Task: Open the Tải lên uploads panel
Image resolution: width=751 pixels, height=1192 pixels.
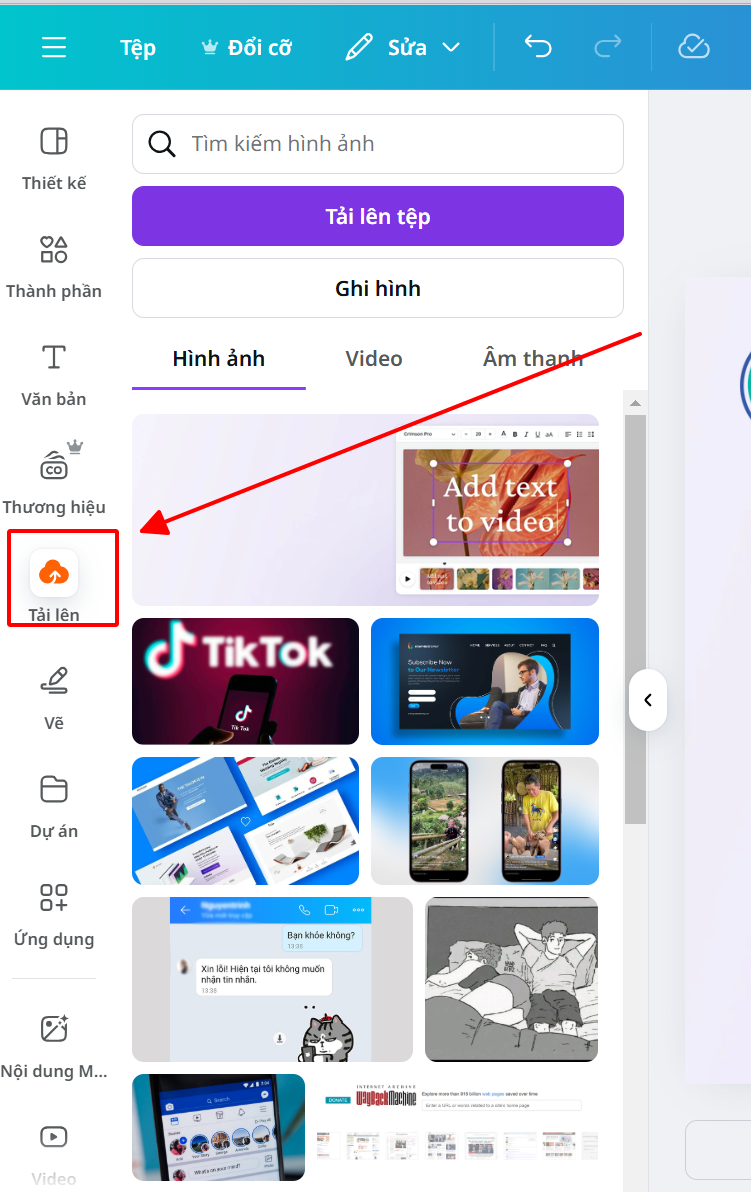Action: [54, 583]
